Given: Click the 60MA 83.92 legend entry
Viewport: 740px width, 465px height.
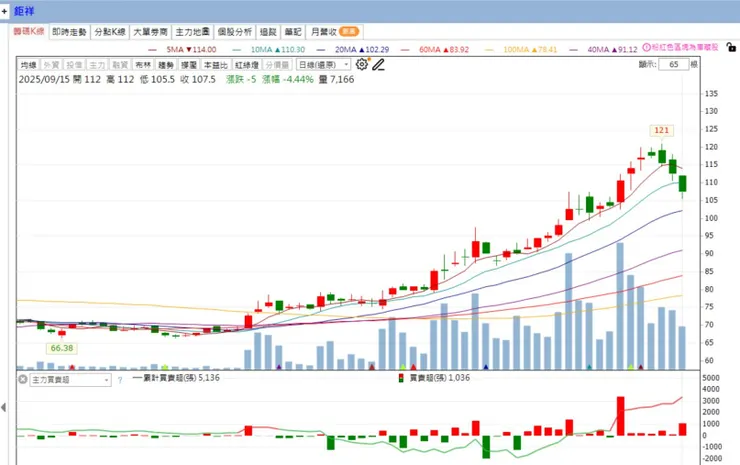Looking at the screenshot, I should tap(435, 49).
